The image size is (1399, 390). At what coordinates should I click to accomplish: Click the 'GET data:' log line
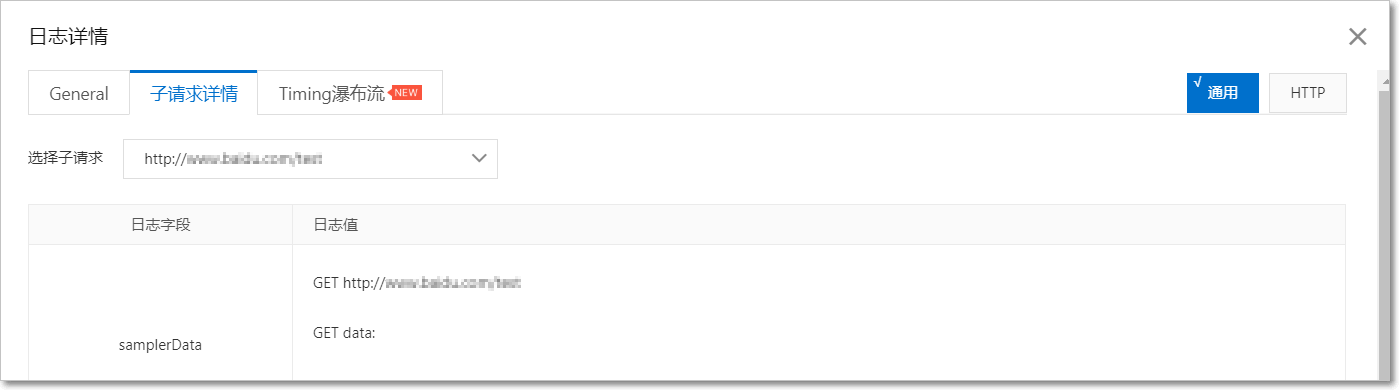click(x=344, y=333)
